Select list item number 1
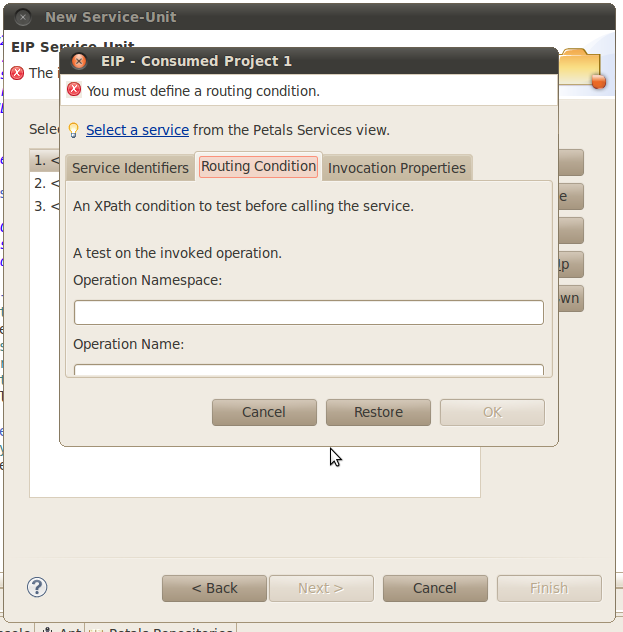This screenshot has height=632, width=623. (45, 160)
